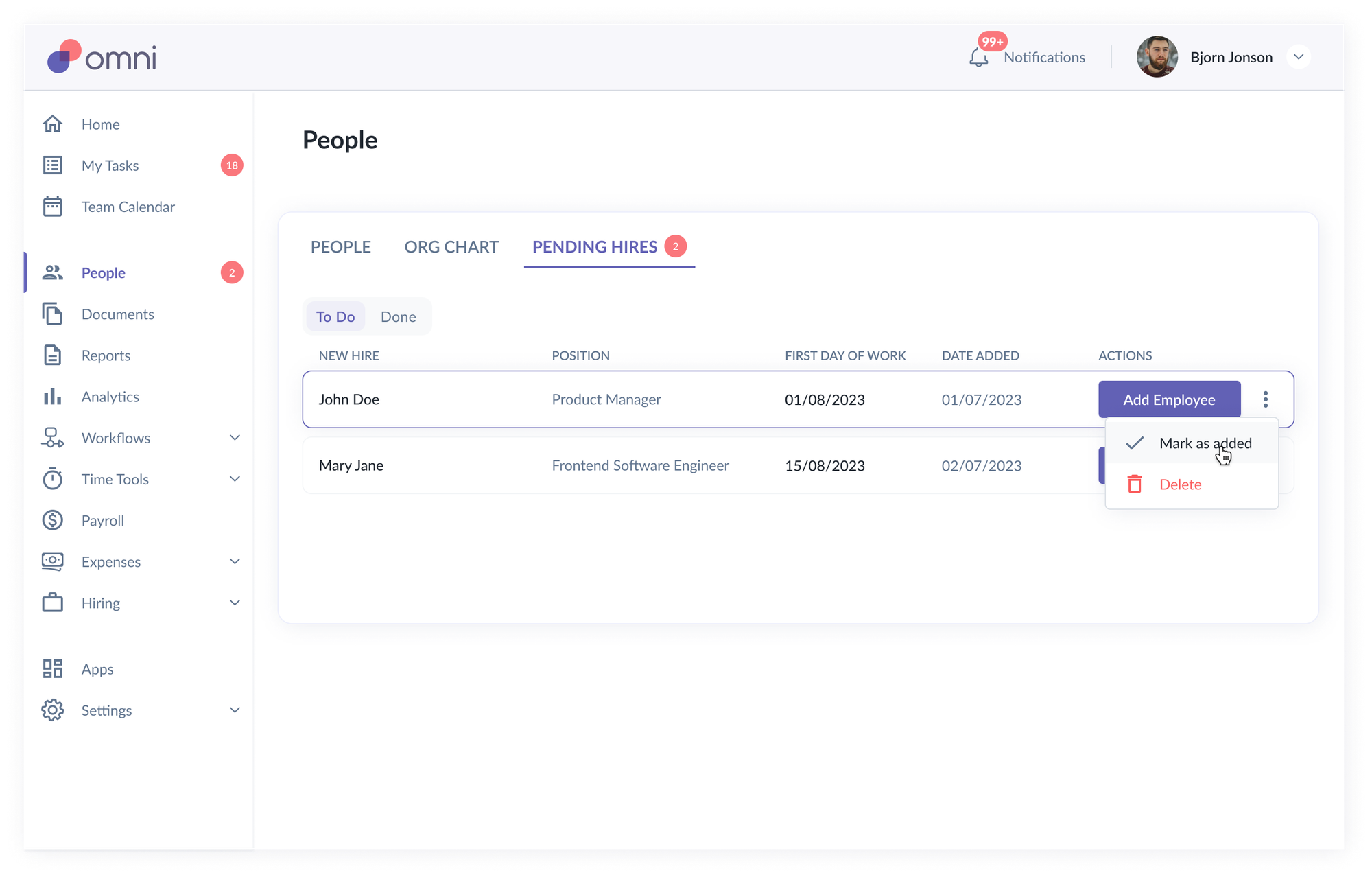Click the three-dot menu for John Doe
The width and height of the screenshot is (1372, 877).
pyautogui.click(x=1266, y=399)
